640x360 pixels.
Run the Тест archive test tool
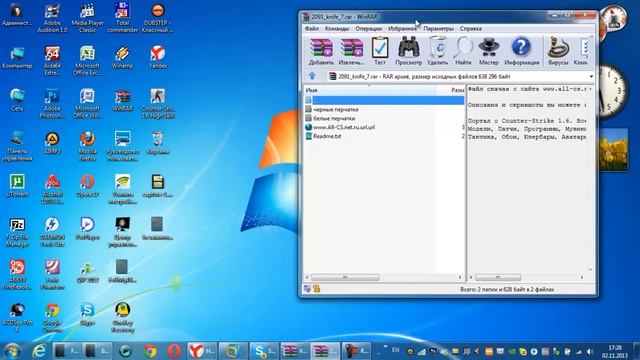[380, 51]
